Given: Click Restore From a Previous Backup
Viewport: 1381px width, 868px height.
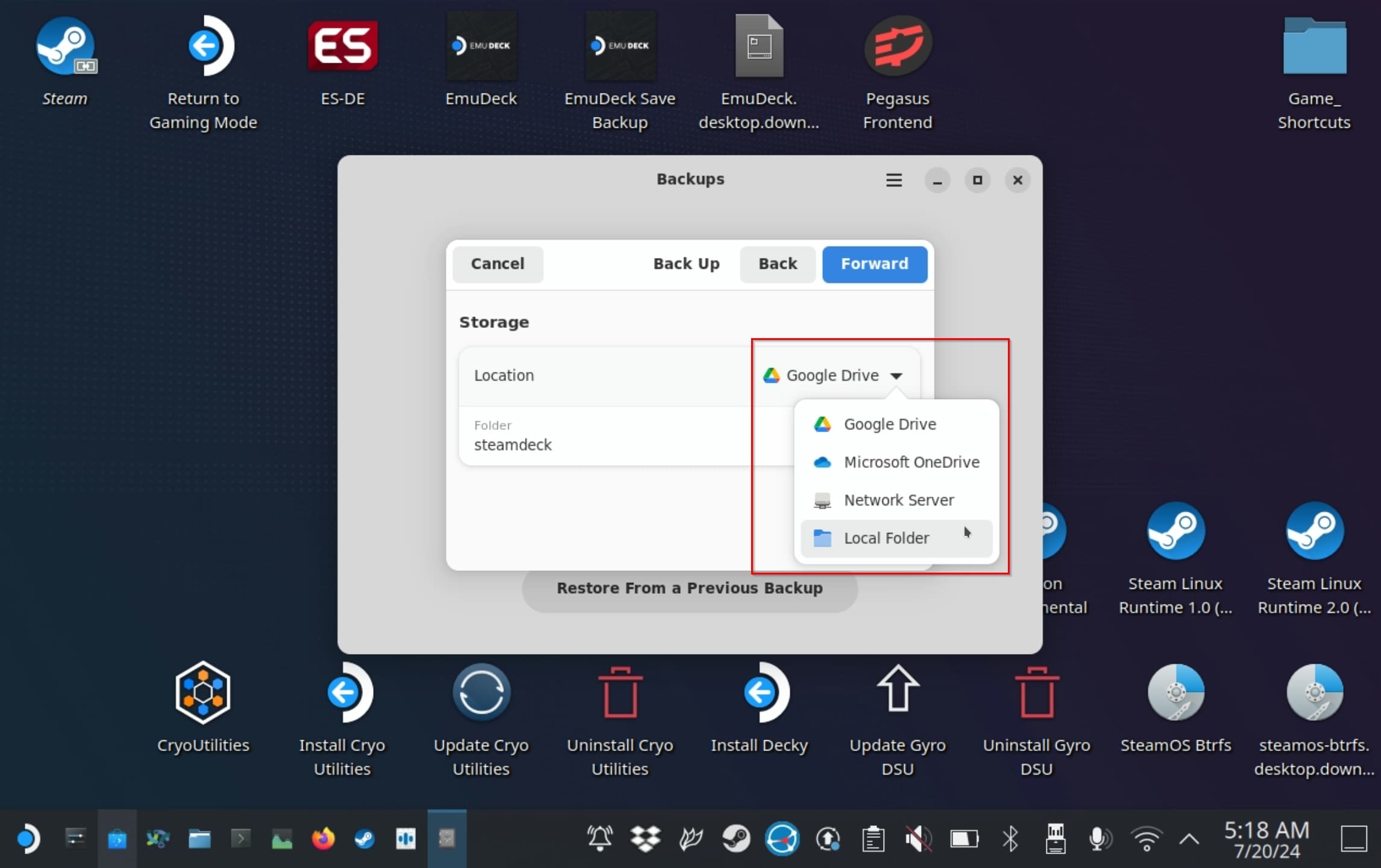Looking at the screenshot, I should click(689, 588).
